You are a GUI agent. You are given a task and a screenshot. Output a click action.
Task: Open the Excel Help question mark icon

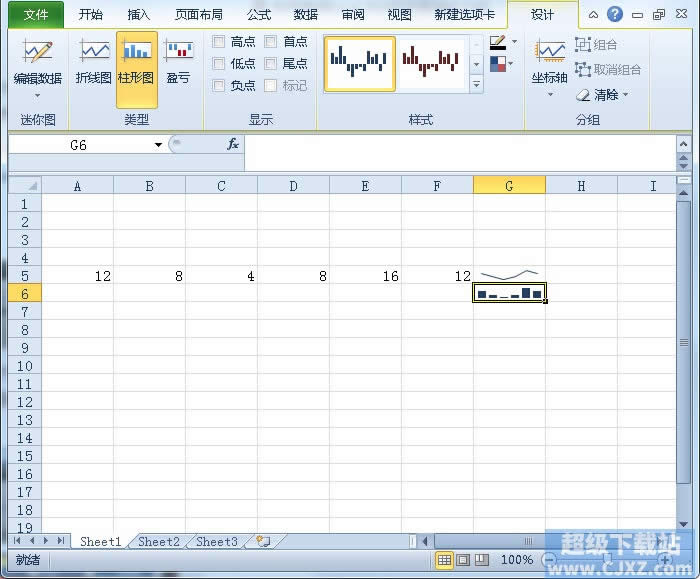pyautogui.click(x=614, y=15)
